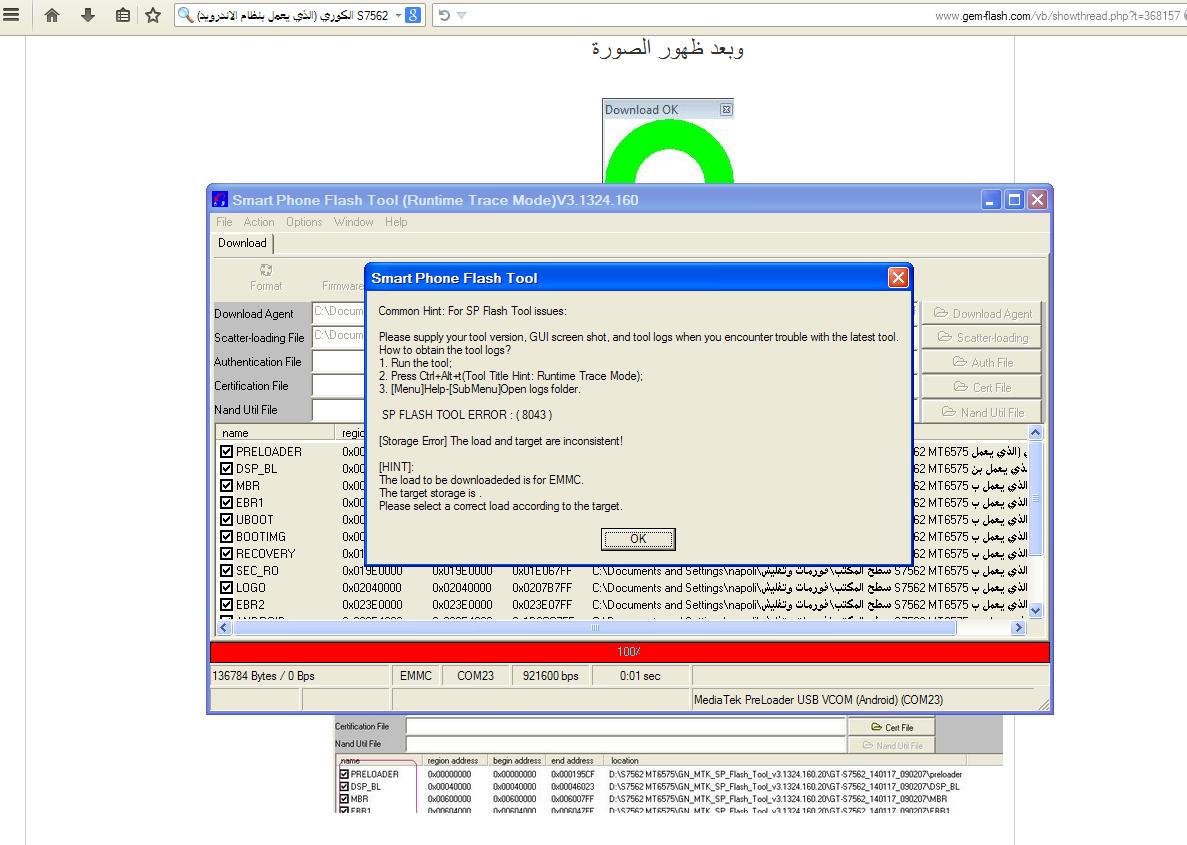The image size is (1187, 845).
Task: Toggle the SEC_RO checkbox
Action: (226, 571)
